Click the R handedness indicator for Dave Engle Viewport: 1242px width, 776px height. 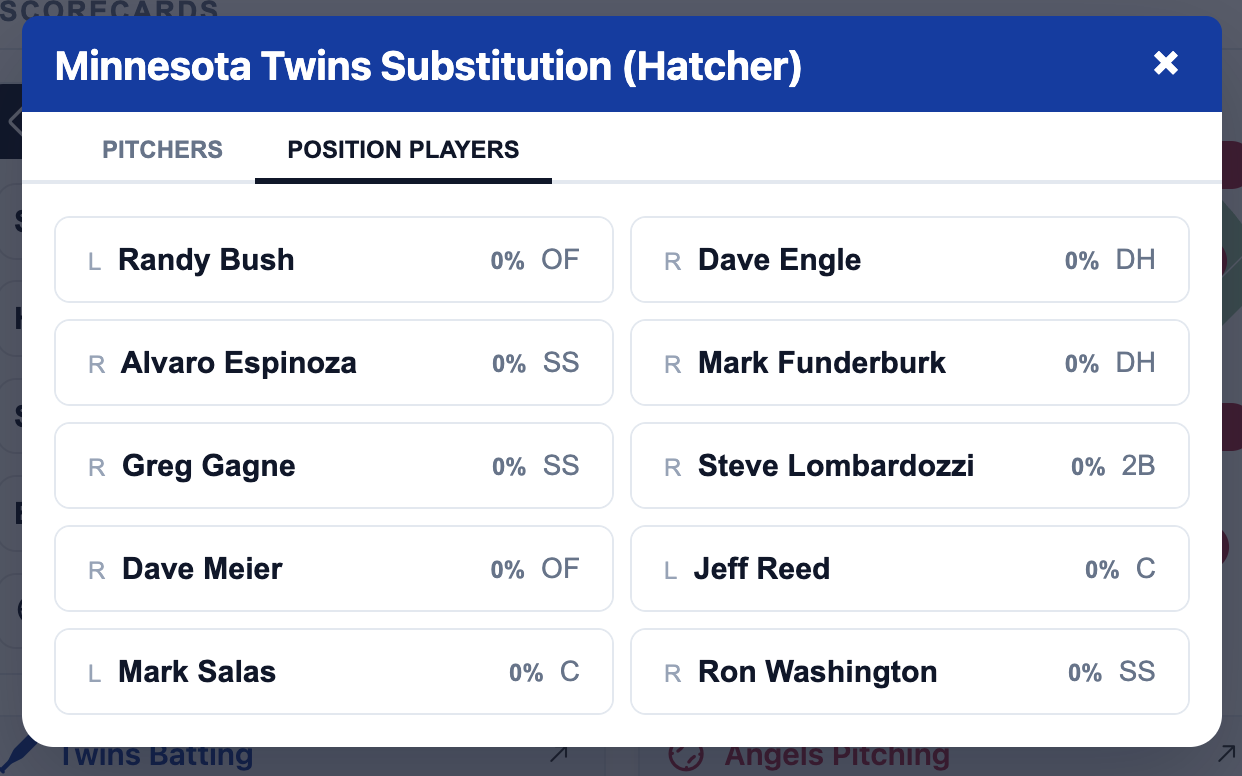tap(671, 261)
